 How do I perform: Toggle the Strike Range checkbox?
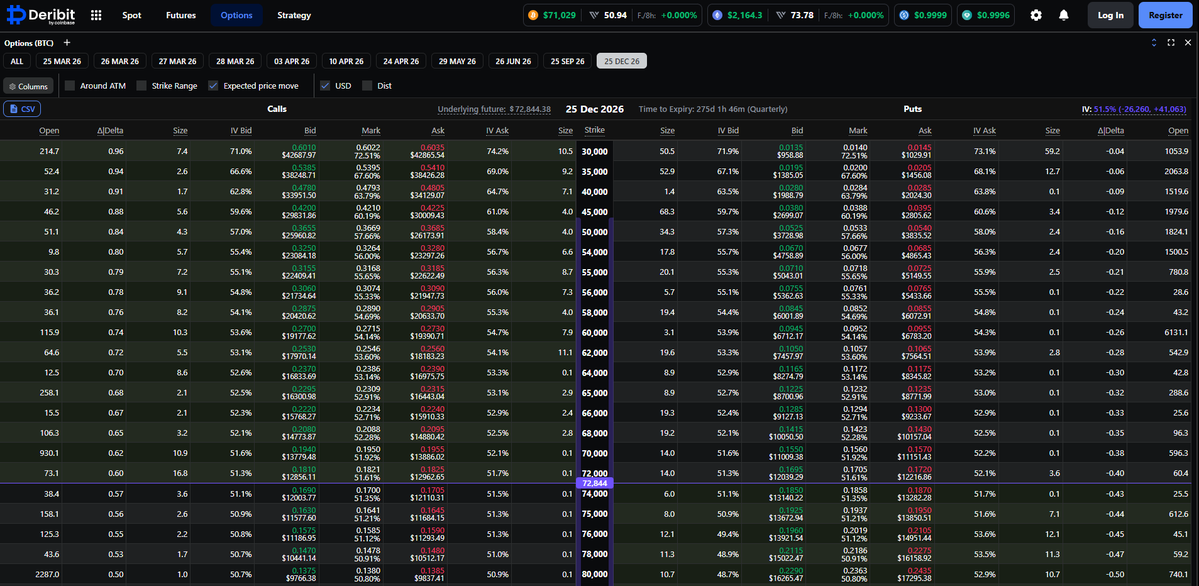click(x=141, y=86)
